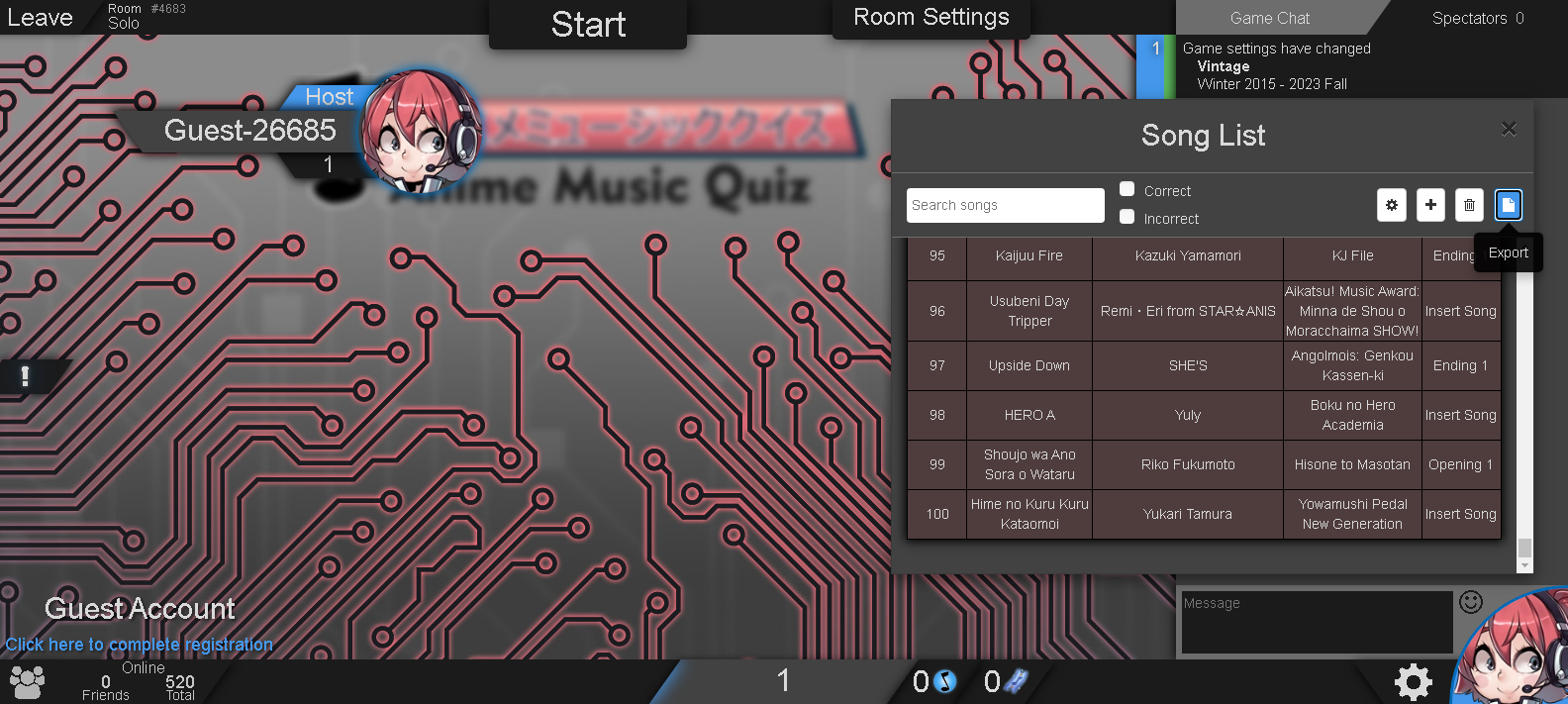This screenshot has height=704, width=1568.
Task: Click anime KJ File cell
Action: 1352,255
